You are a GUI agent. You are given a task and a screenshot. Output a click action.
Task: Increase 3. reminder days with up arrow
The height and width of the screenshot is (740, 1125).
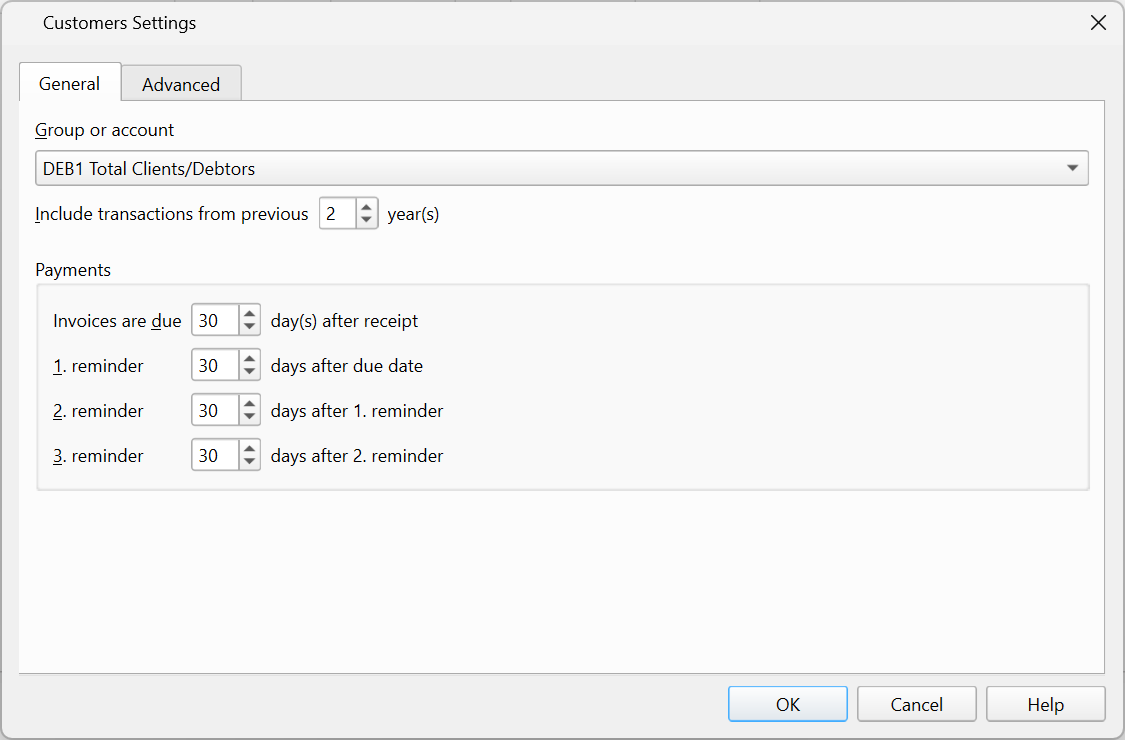[x=249, y=449]
